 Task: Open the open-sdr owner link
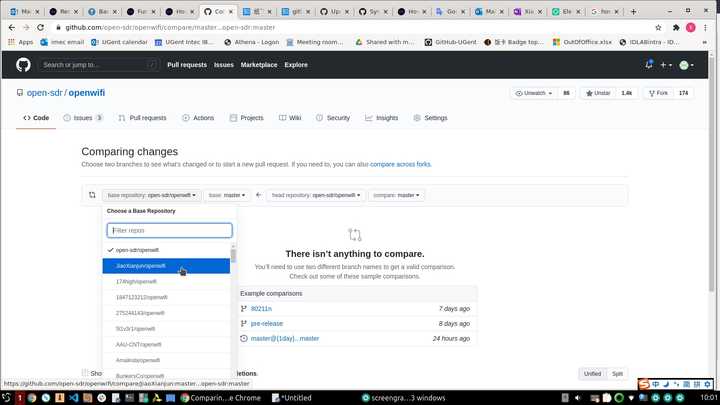pos(45,93)
